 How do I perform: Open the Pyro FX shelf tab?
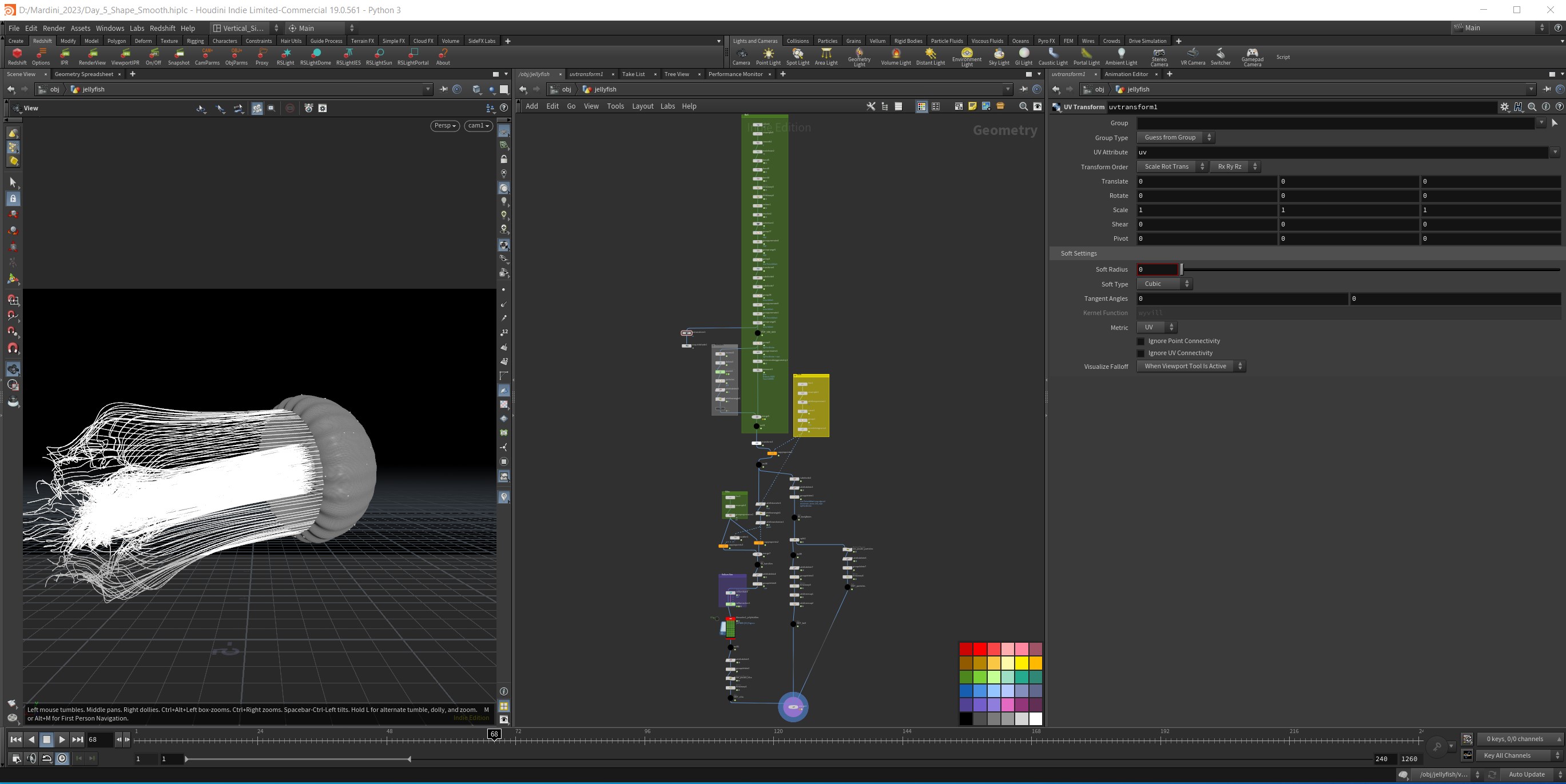tap(1046, 41)
